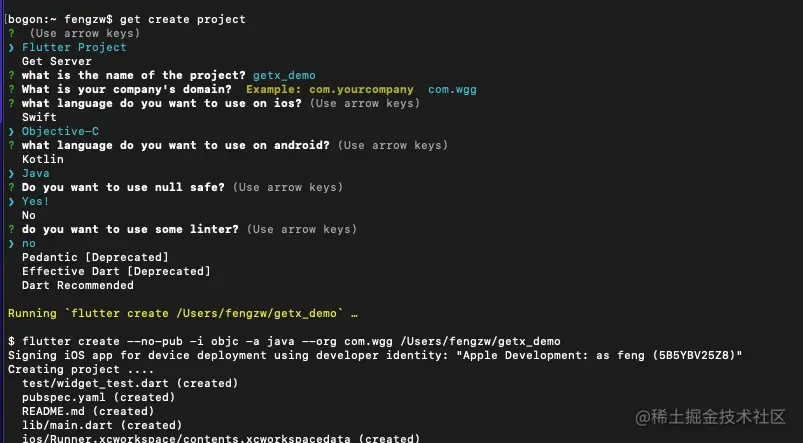
Task: Choose No for null safe
Action: 29,215
